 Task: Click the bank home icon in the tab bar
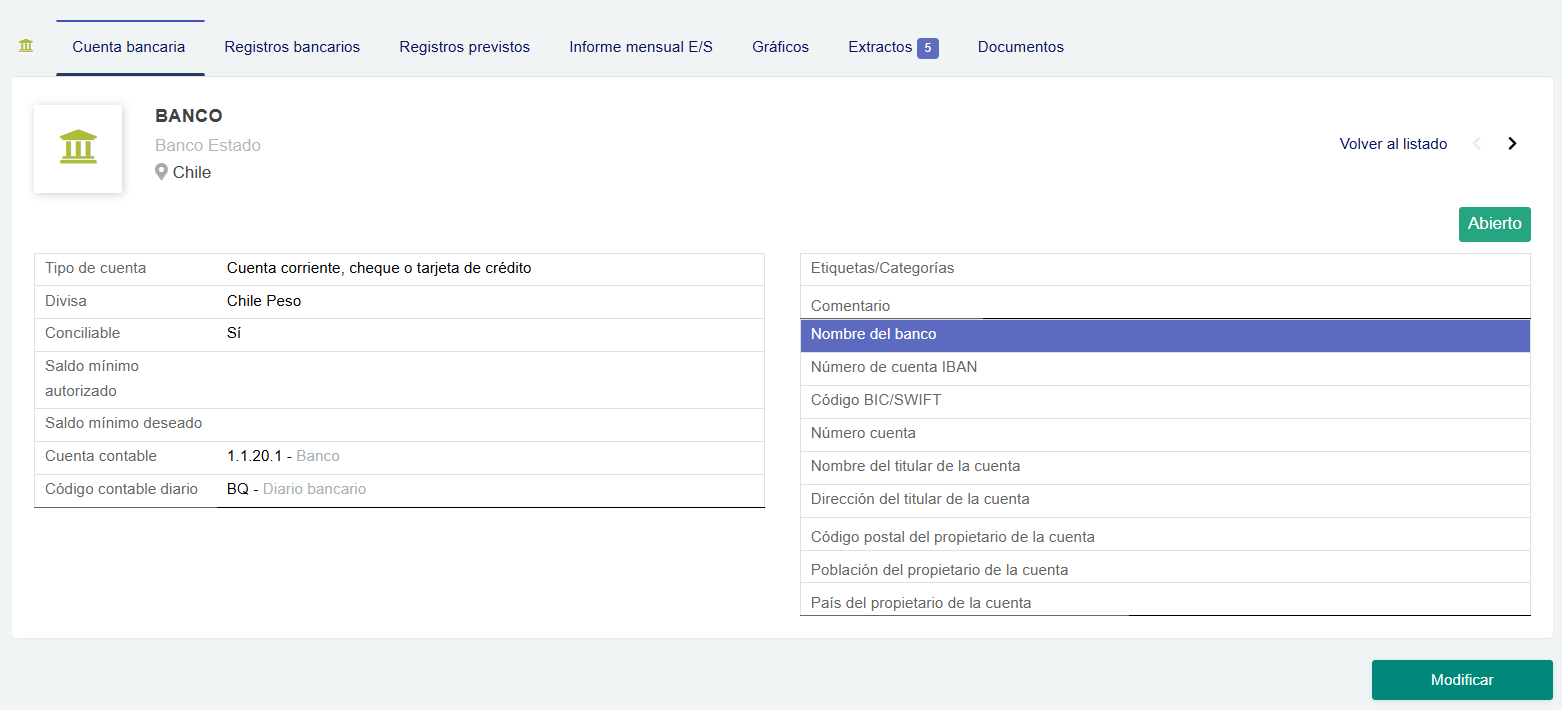click(x=25, y=44)
